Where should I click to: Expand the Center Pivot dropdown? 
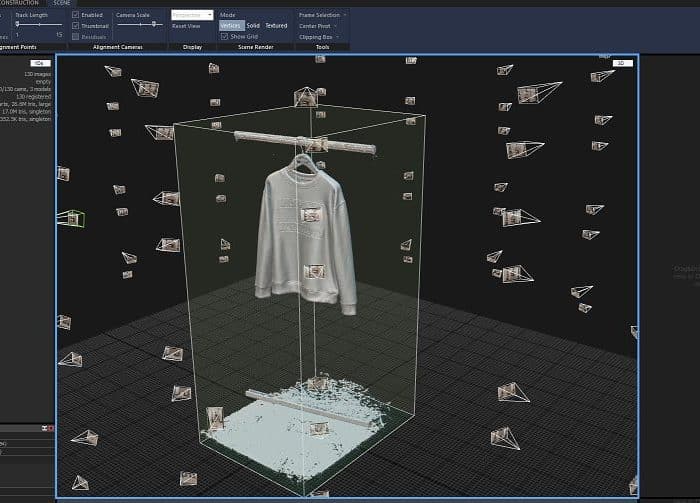point(317,26)
